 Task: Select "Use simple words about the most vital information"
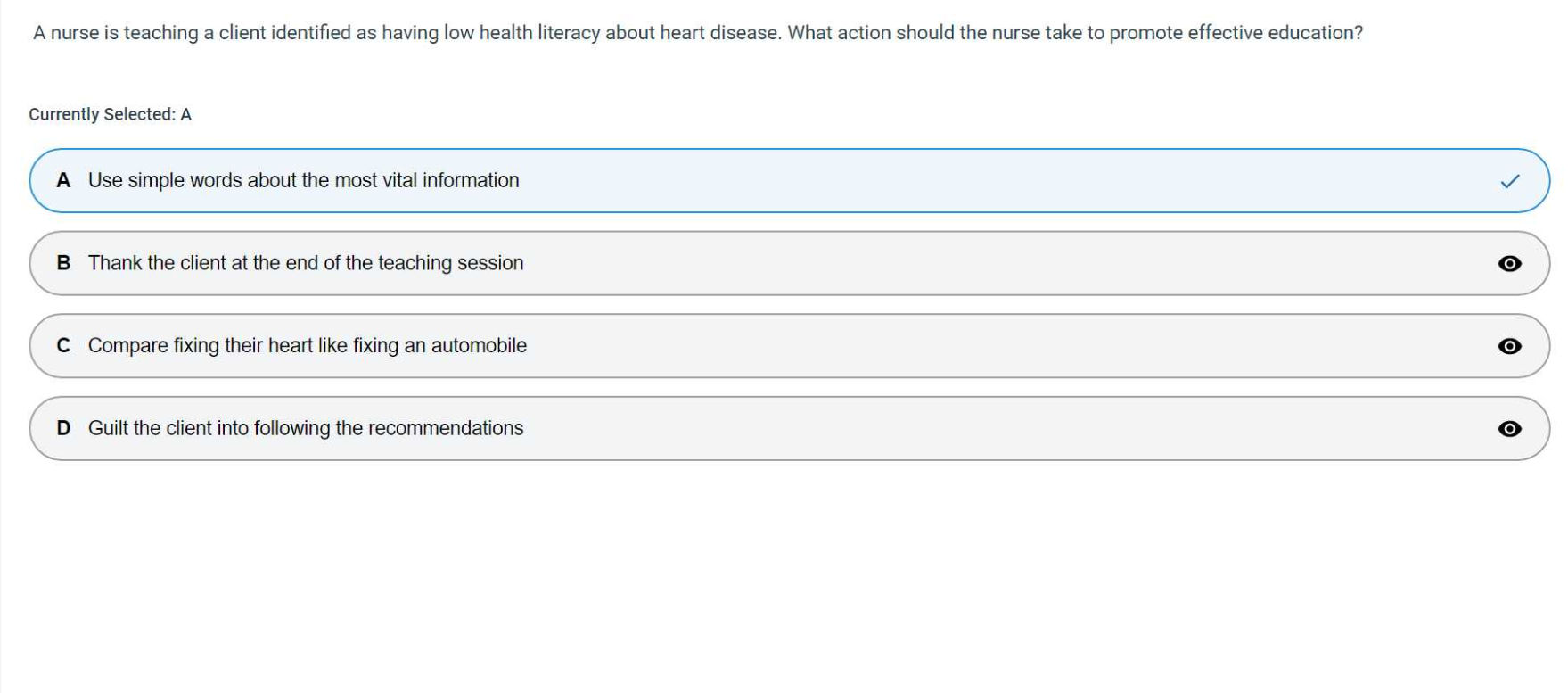[303, 181]
